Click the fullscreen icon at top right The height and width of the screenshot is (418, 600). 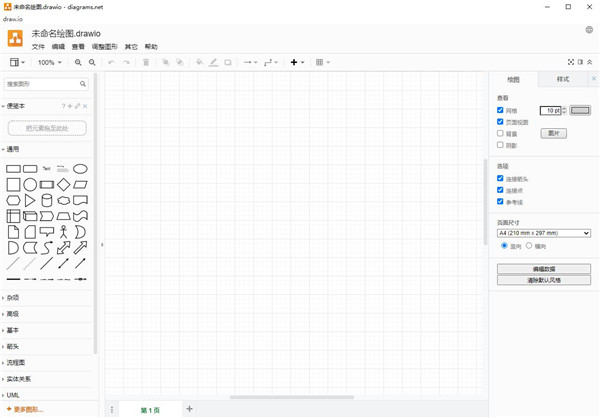coord(572,62)
